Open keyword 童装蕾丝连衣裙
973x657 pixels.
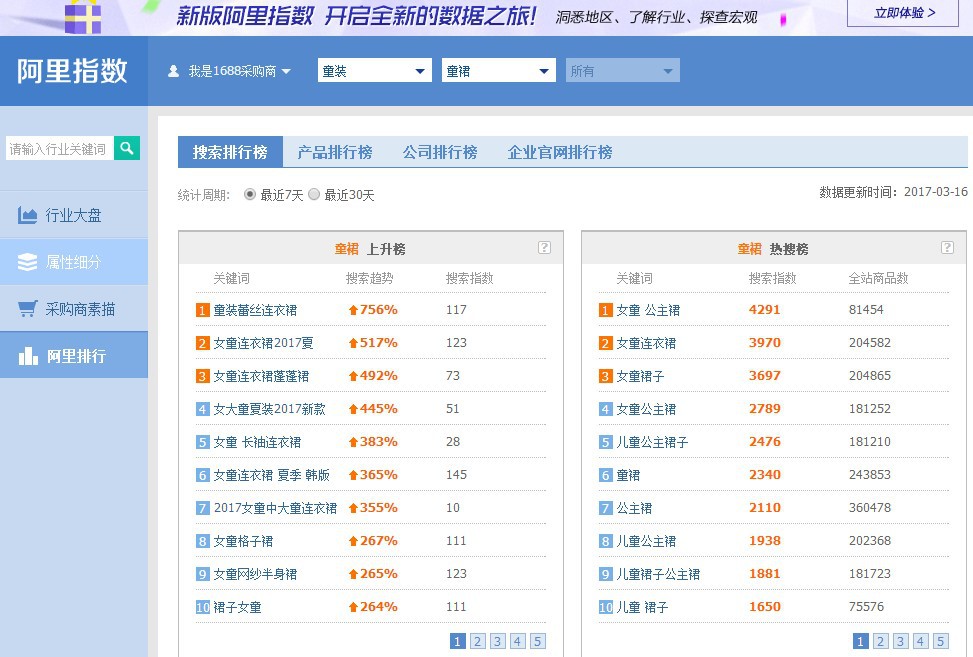click(x=255, y=310)
